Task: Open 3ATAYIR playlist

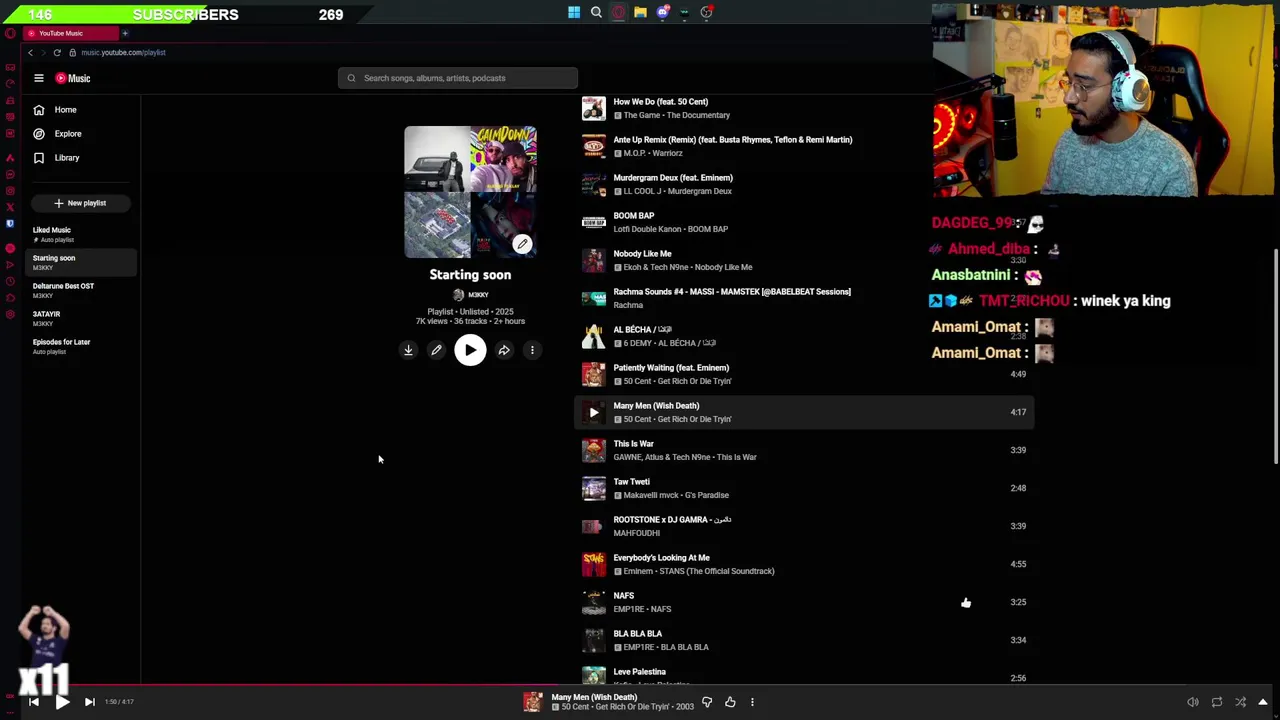Action: point(83,318)
